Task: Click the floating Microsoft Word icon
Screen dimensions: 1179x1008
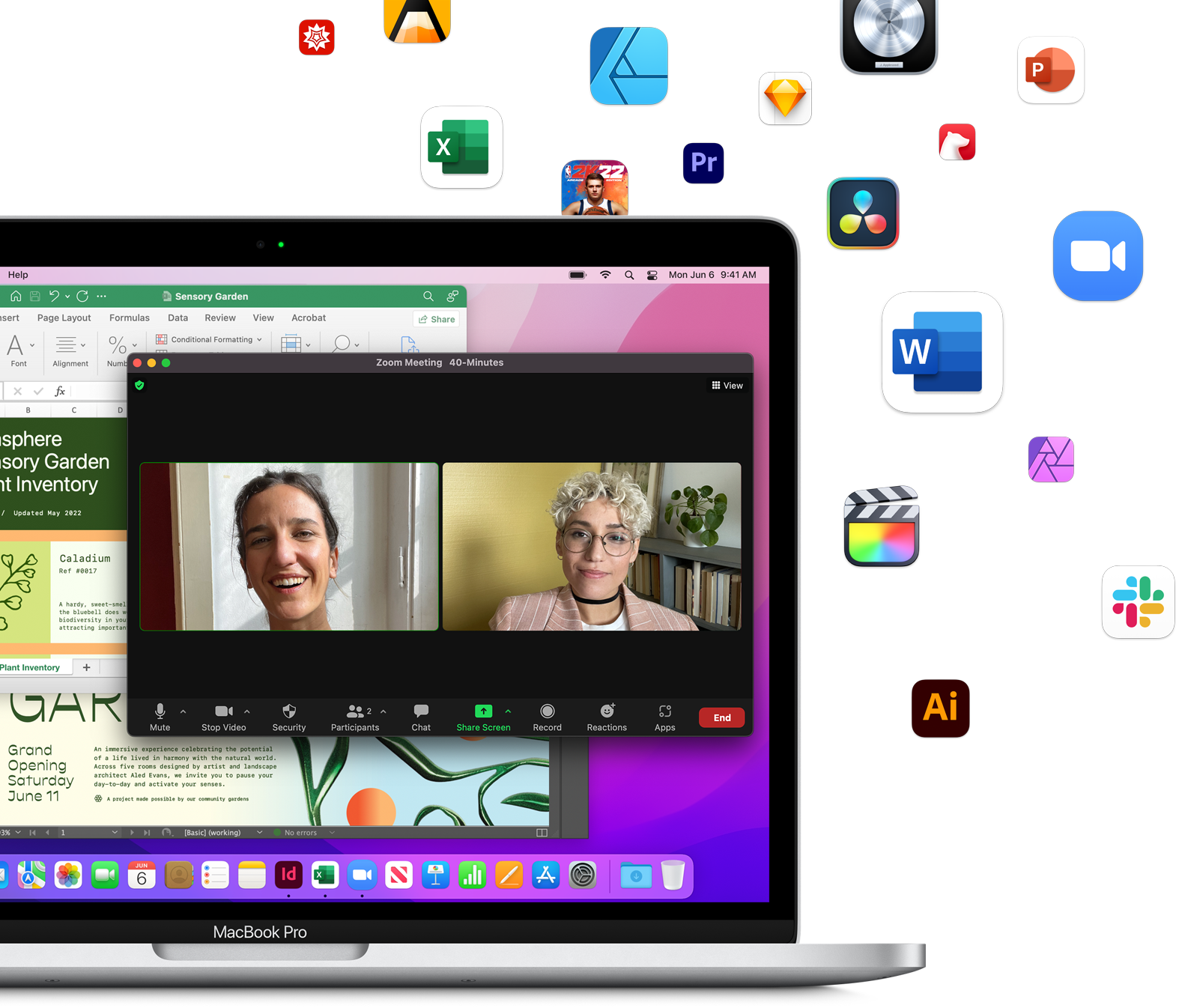Action: click(942, 352)
